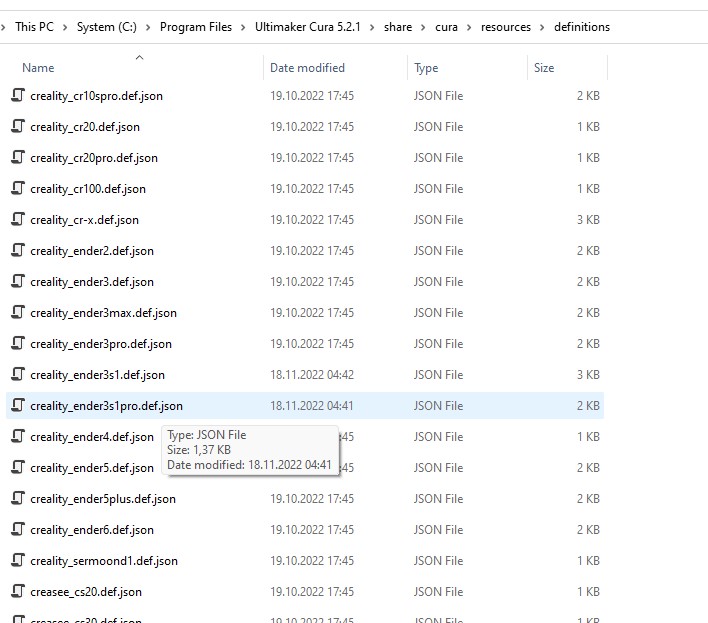Navigate to the share folder breadcrumb
708x623 pixels.
coord(398,27)
